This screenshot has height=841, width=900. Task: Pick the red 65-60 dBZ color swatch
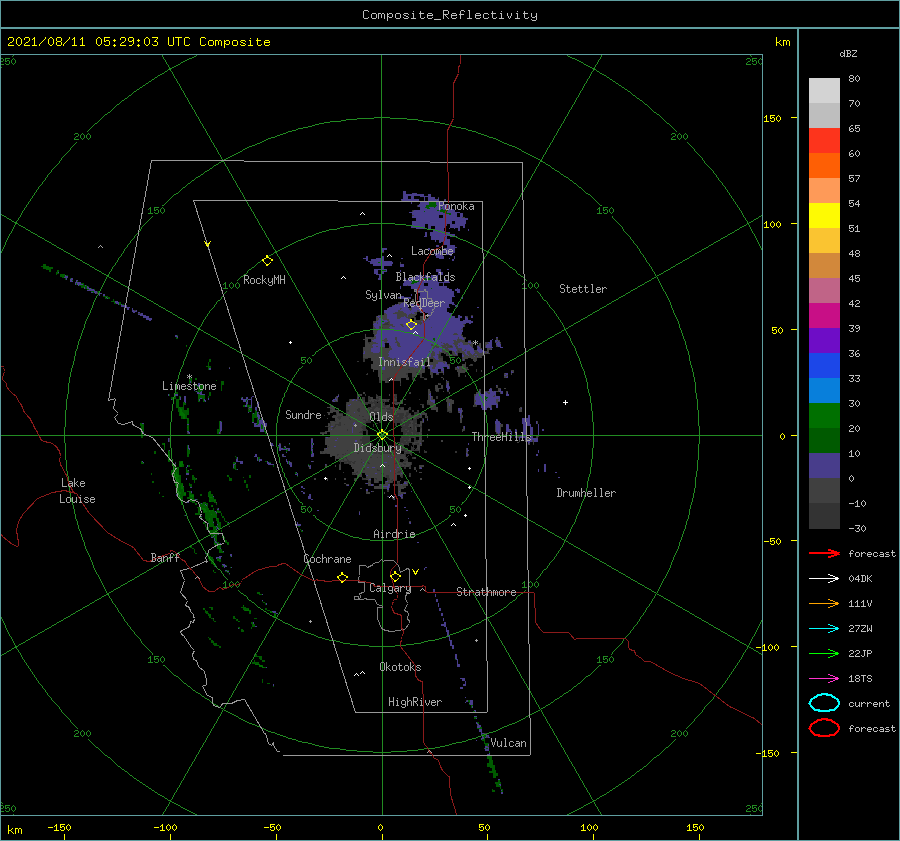[x=824, y=141]
